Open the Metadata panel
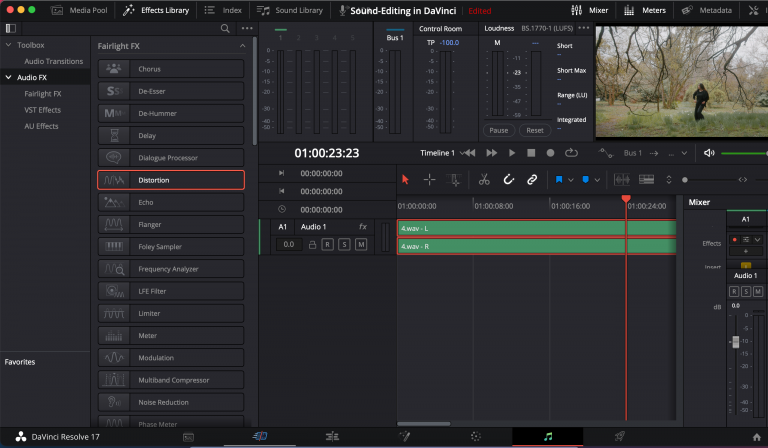The image size is (768, 448). [x=706, y=10]
